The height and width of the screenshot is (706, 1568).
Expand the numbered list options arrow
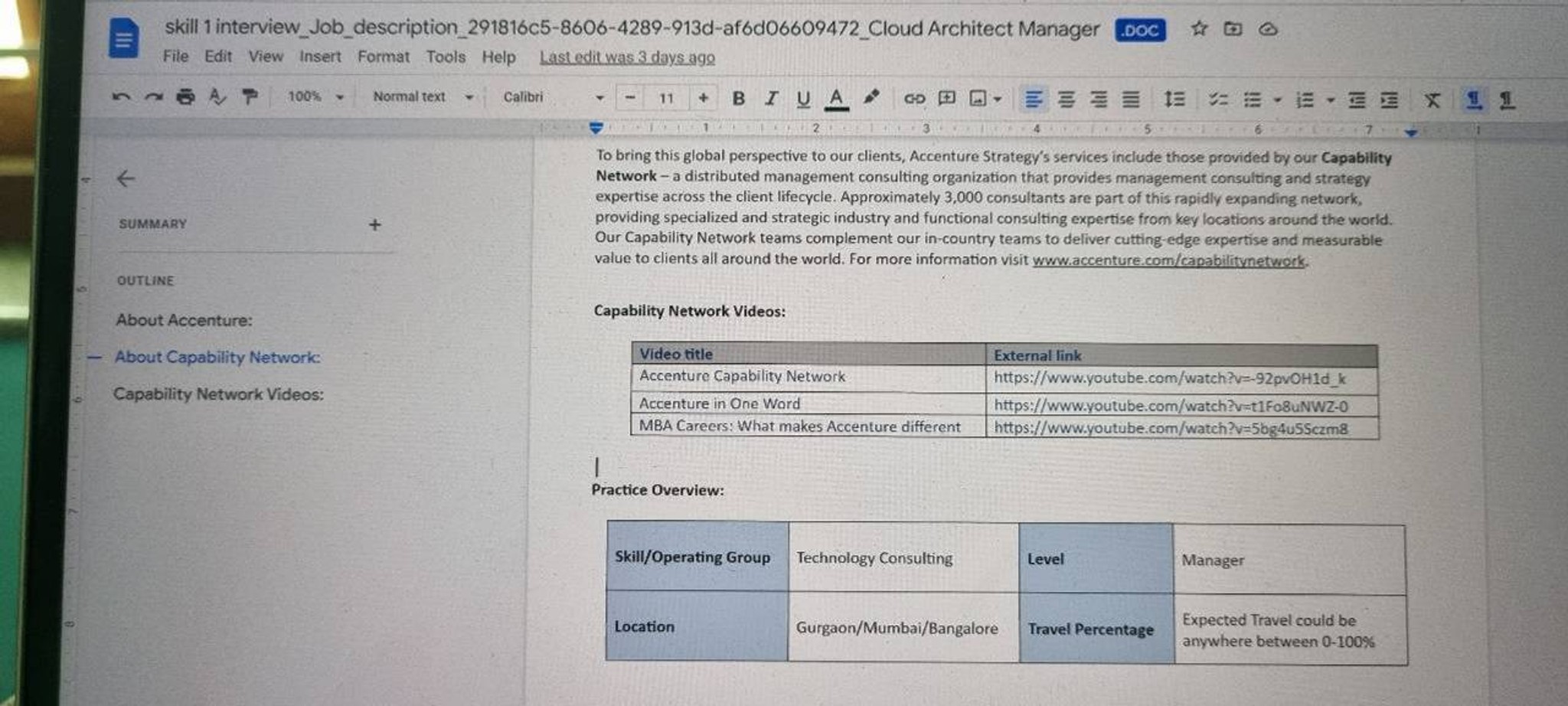[1330, 100]
